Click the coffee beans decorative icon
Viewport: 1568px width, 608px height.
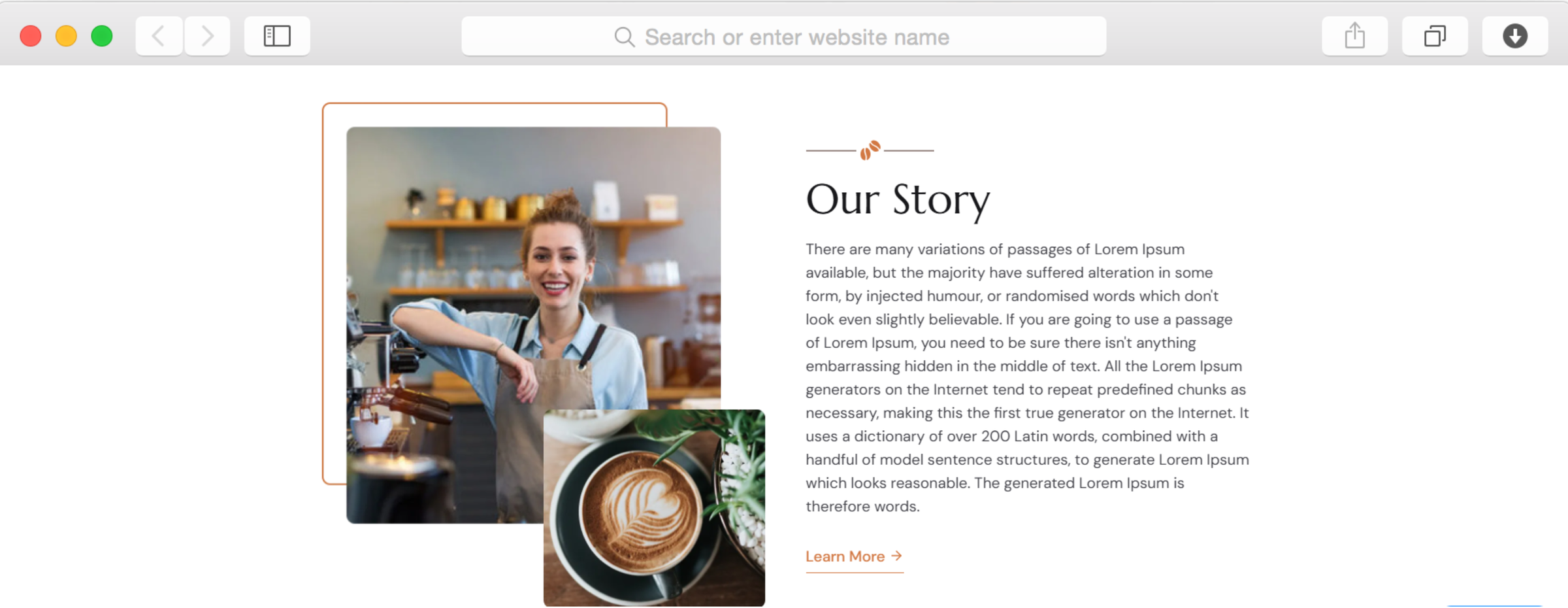click(x=870, y=150)
